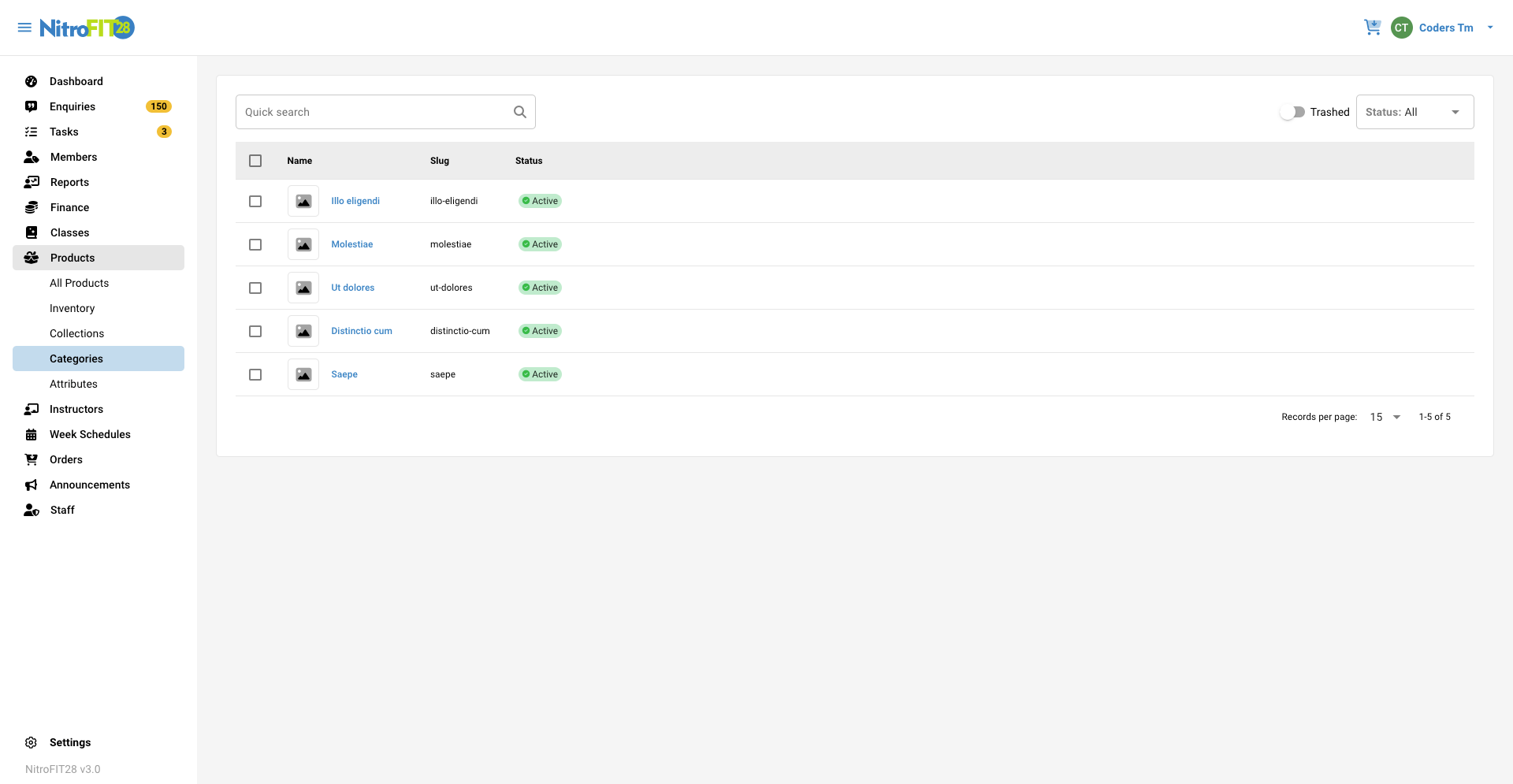
Task: Click the CT user avatar
Action: click(x=1401, y=28)
